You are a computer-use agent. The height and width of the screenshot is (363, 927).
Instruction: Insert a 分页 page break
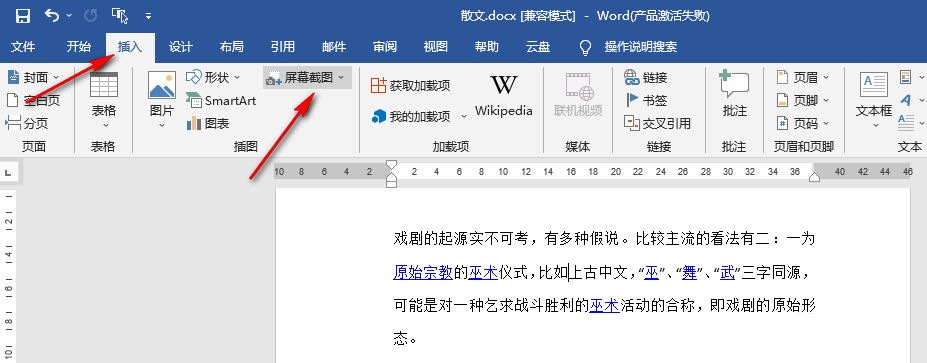(27, 124)
